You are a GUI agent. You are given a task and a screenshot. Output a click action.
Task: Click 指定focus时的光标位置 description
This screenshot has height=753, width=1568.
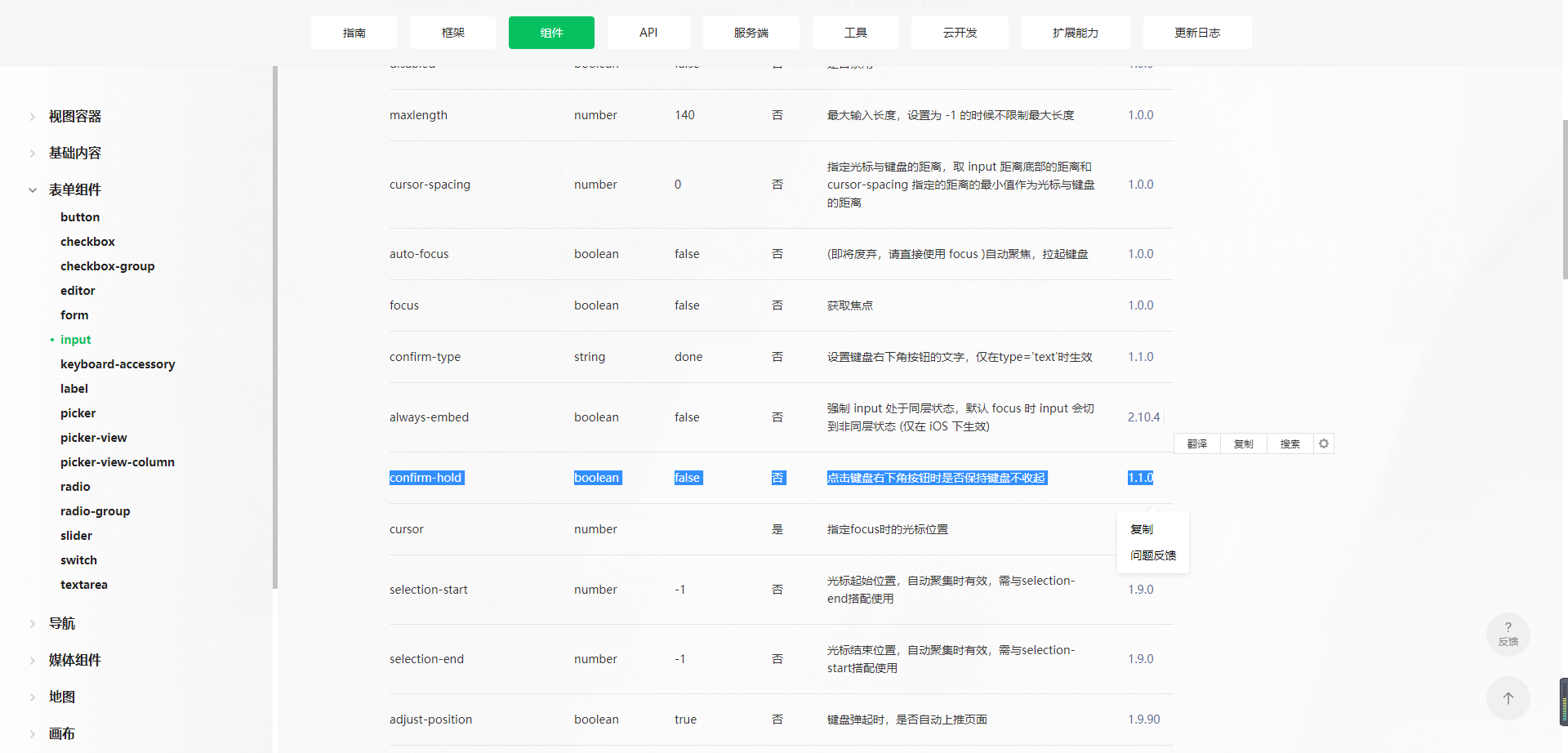pyautogui.click(x=888, y=529)
